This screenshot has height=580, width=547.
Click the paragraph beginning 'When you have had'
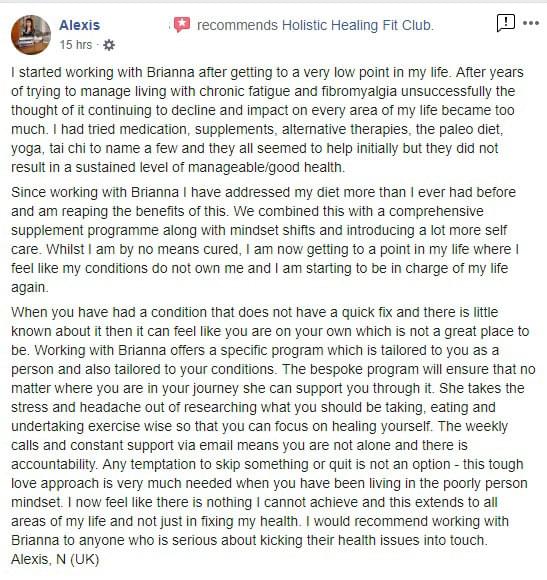273,426
